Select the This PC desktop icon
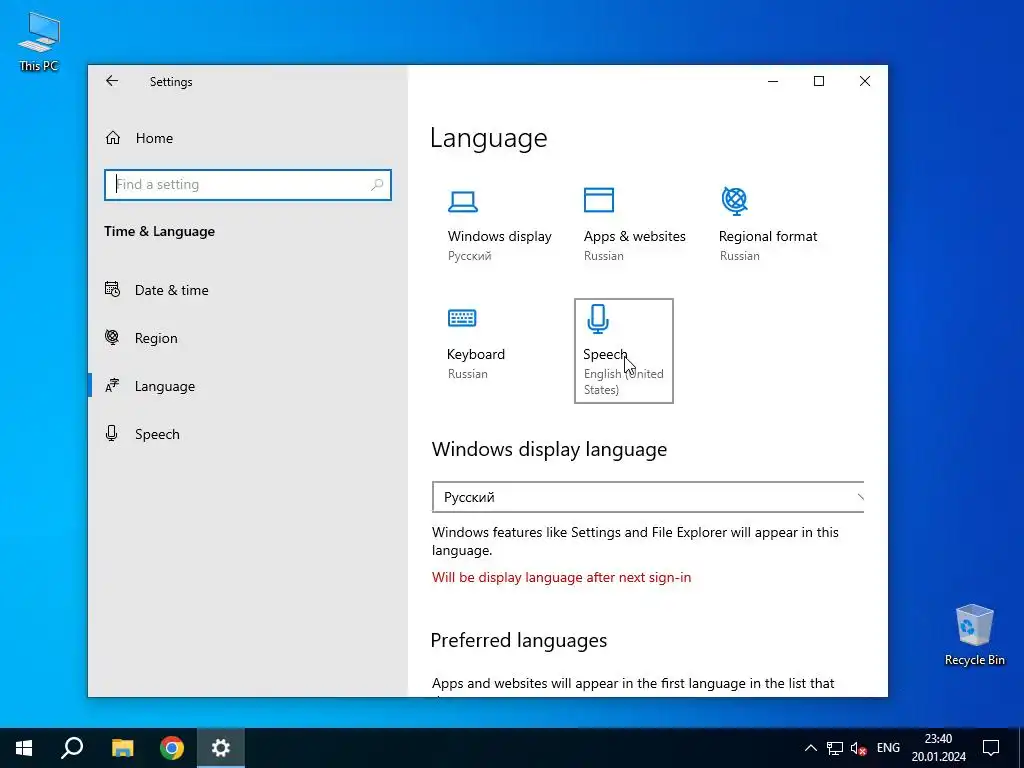The width and height of the screenshot is (1024, 768). pos(39,42)
